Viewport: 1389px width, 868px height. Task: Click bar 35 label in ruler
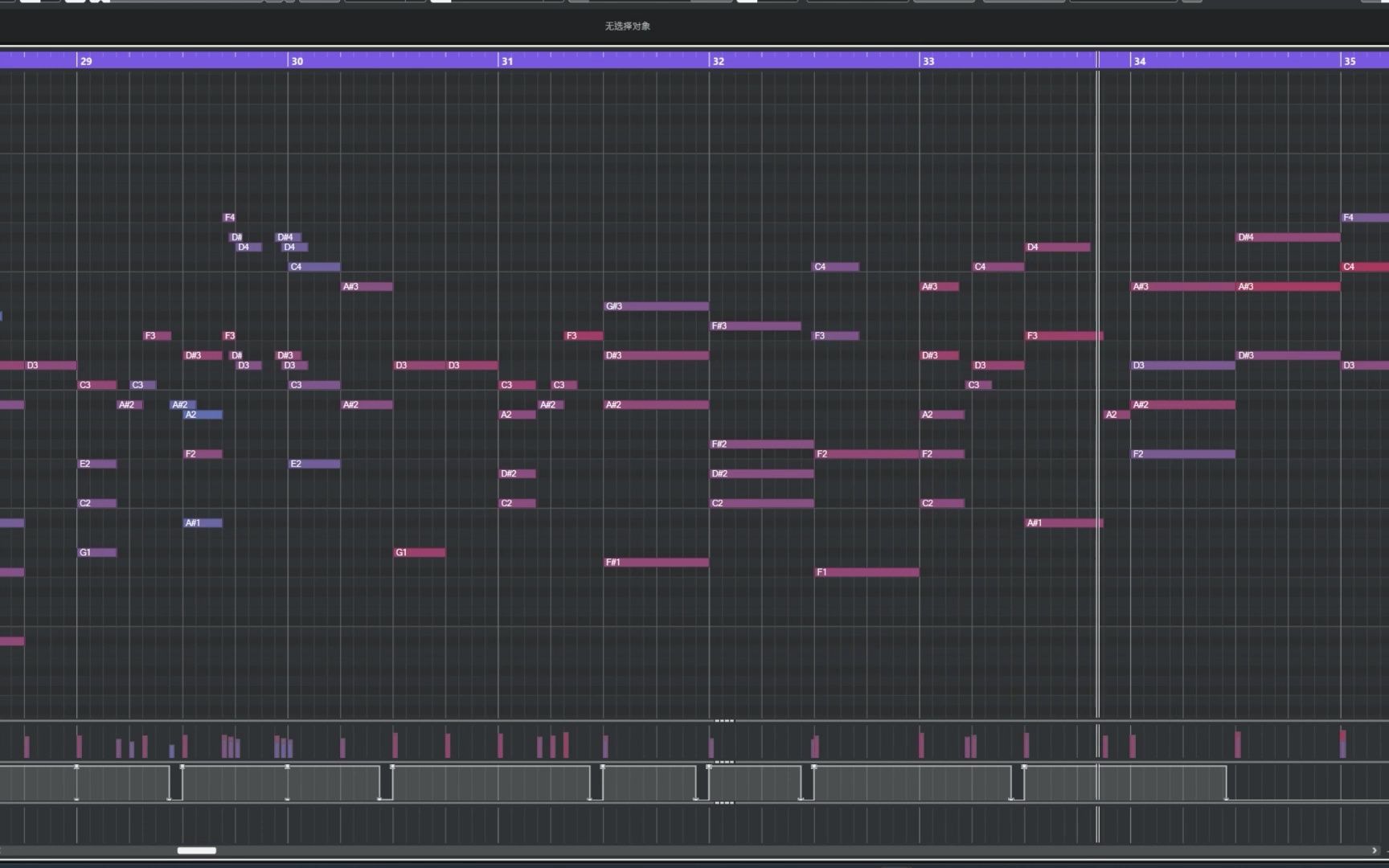(1350, 61)
